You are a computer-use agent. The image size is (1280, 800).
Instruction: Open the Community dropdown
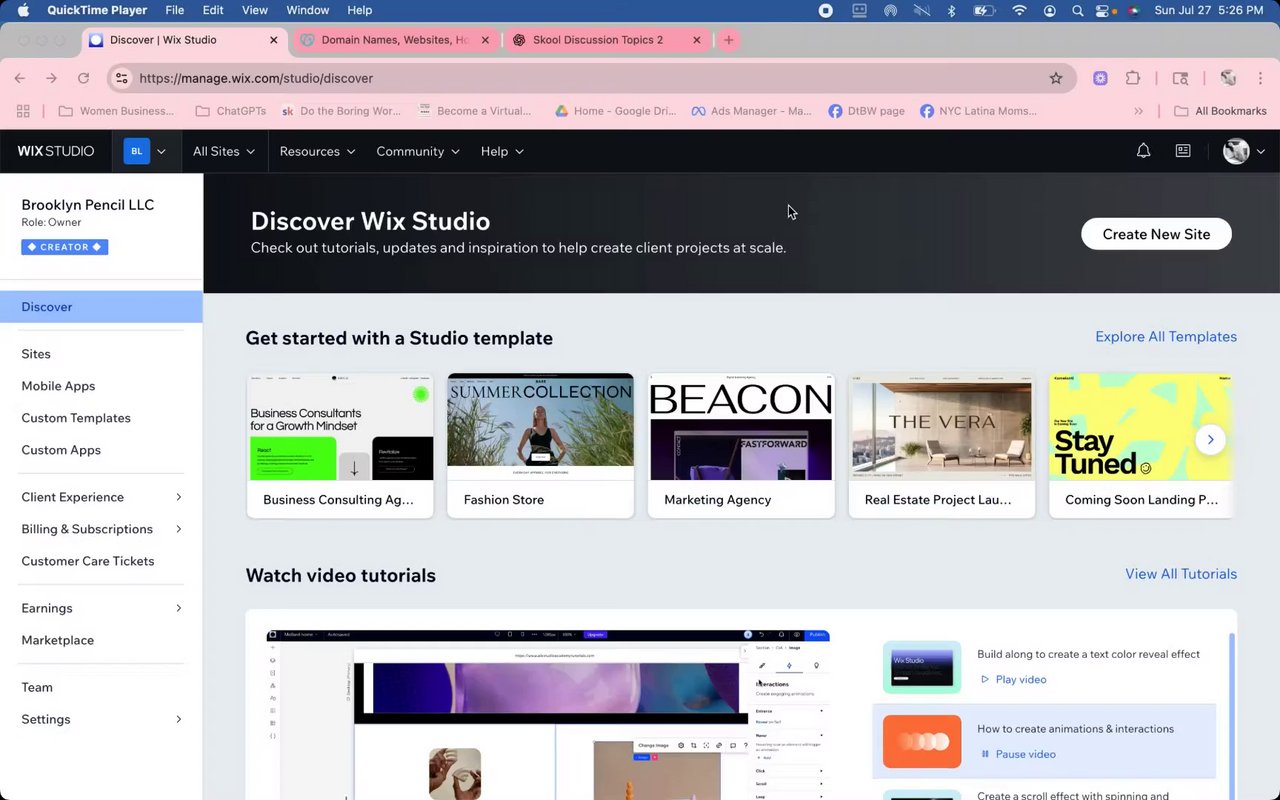click(x=418, y=151)
